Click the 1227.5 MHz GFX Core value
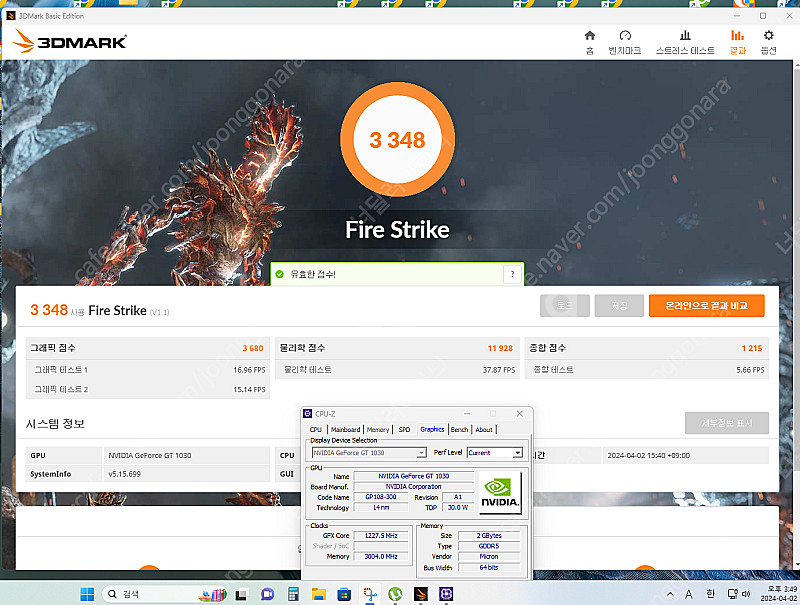The image size is (800, 605). pos(381,536)
